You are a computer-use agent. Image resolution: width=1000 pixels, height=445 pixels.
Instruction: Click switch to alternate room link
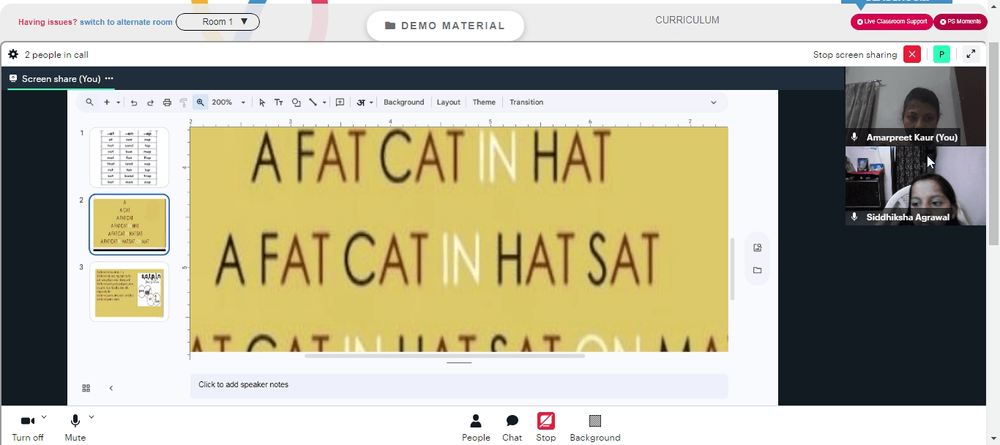coord(126,22)
